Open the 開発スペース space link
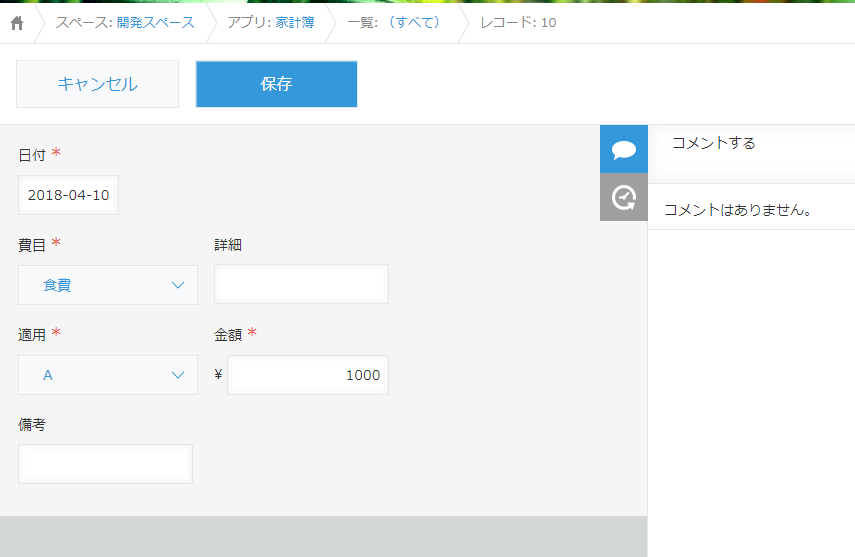Viewport: 855px width, 557px height. point(155,22)
